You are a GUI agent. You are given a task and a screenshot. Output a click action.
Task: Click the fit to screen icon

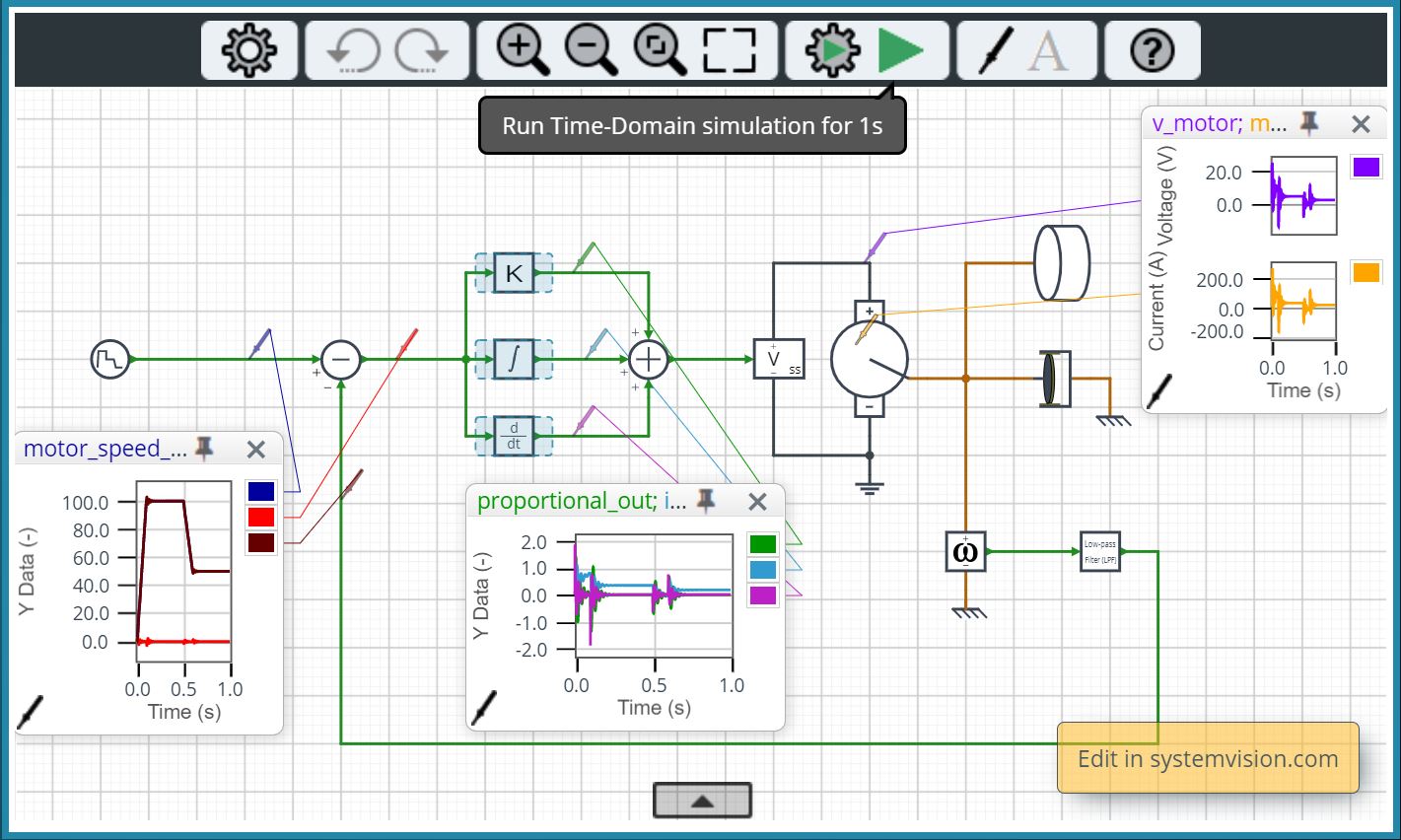[x=729, y=49]
